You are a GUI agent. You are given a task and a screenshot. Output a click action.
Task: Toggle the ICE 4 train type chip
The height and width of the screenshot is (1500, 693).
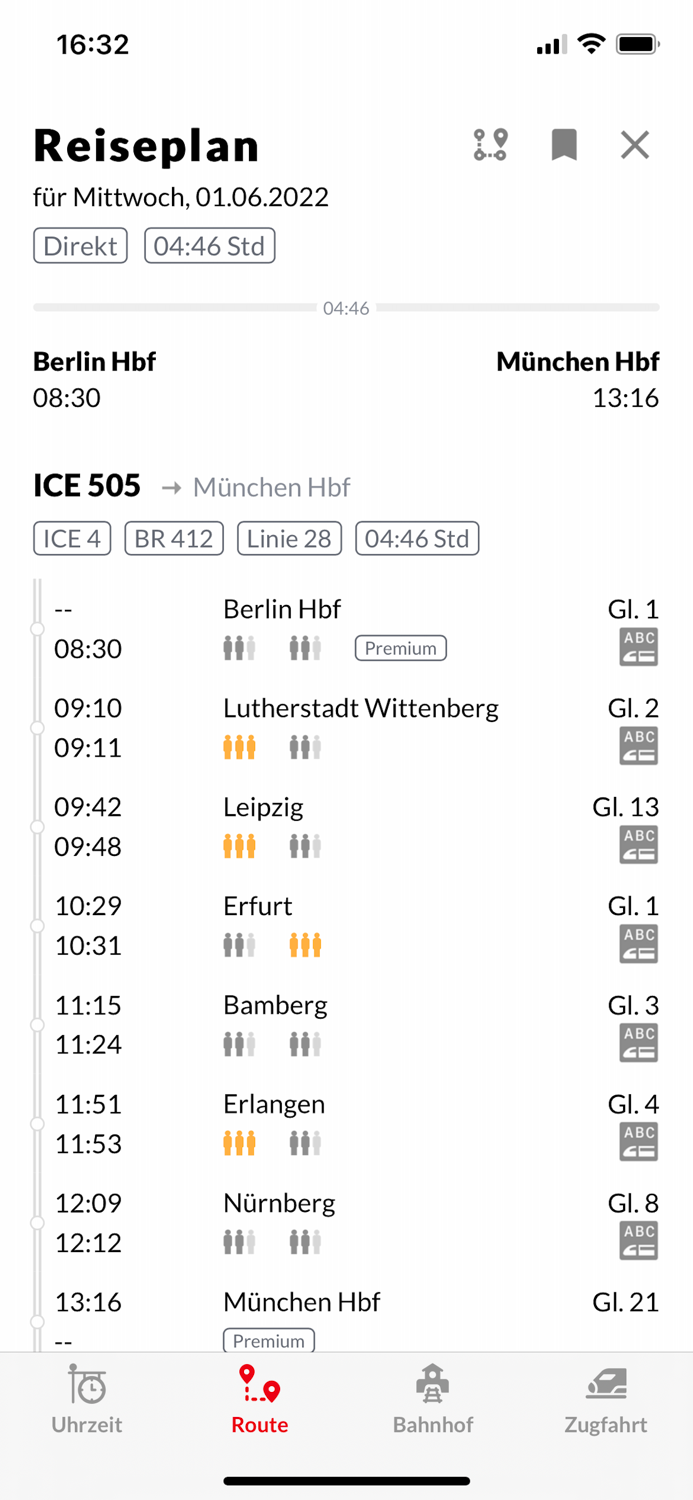(x=71, y=538)
